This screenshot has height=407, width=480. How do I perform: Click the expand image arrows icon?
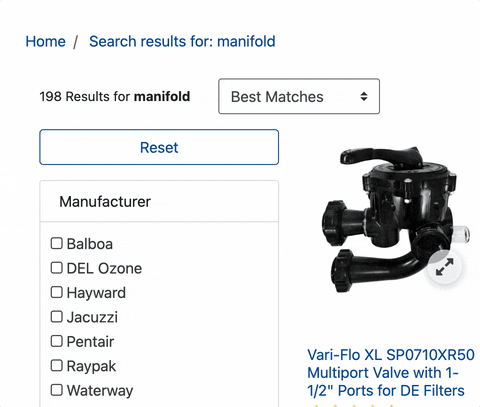[x=445, y=267]
